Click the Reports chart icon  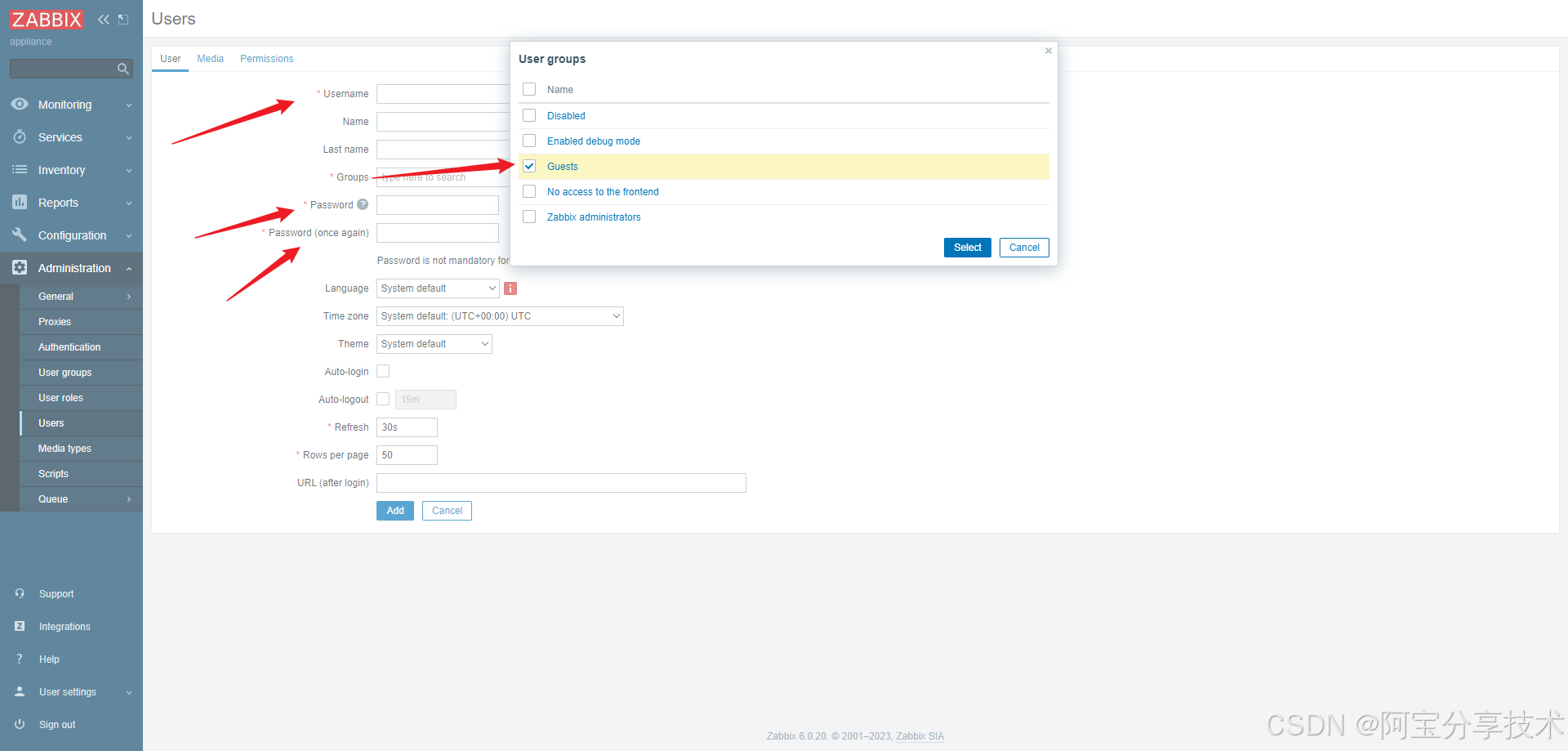[20, 202]
